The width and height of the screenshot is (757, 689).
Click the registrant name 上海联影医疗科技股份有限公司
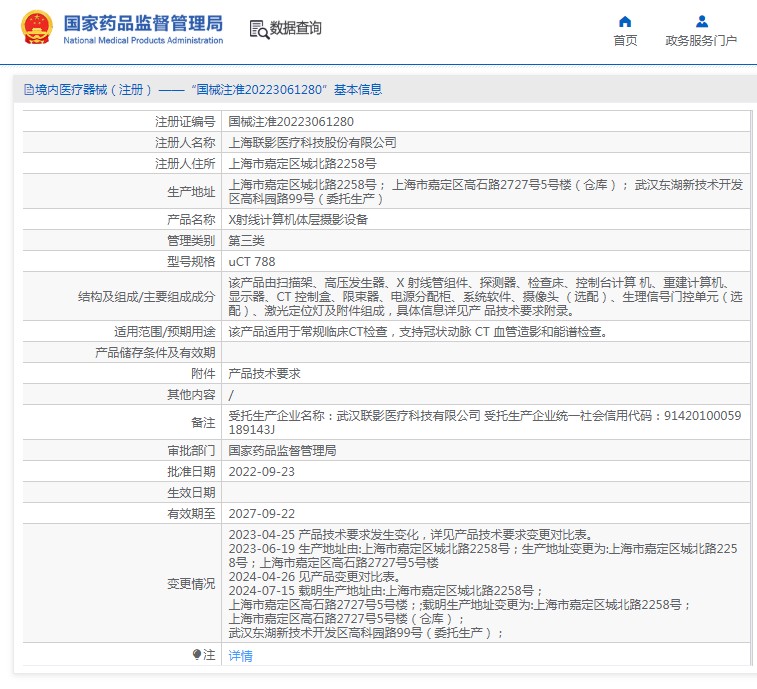click(x=312, y=142)
